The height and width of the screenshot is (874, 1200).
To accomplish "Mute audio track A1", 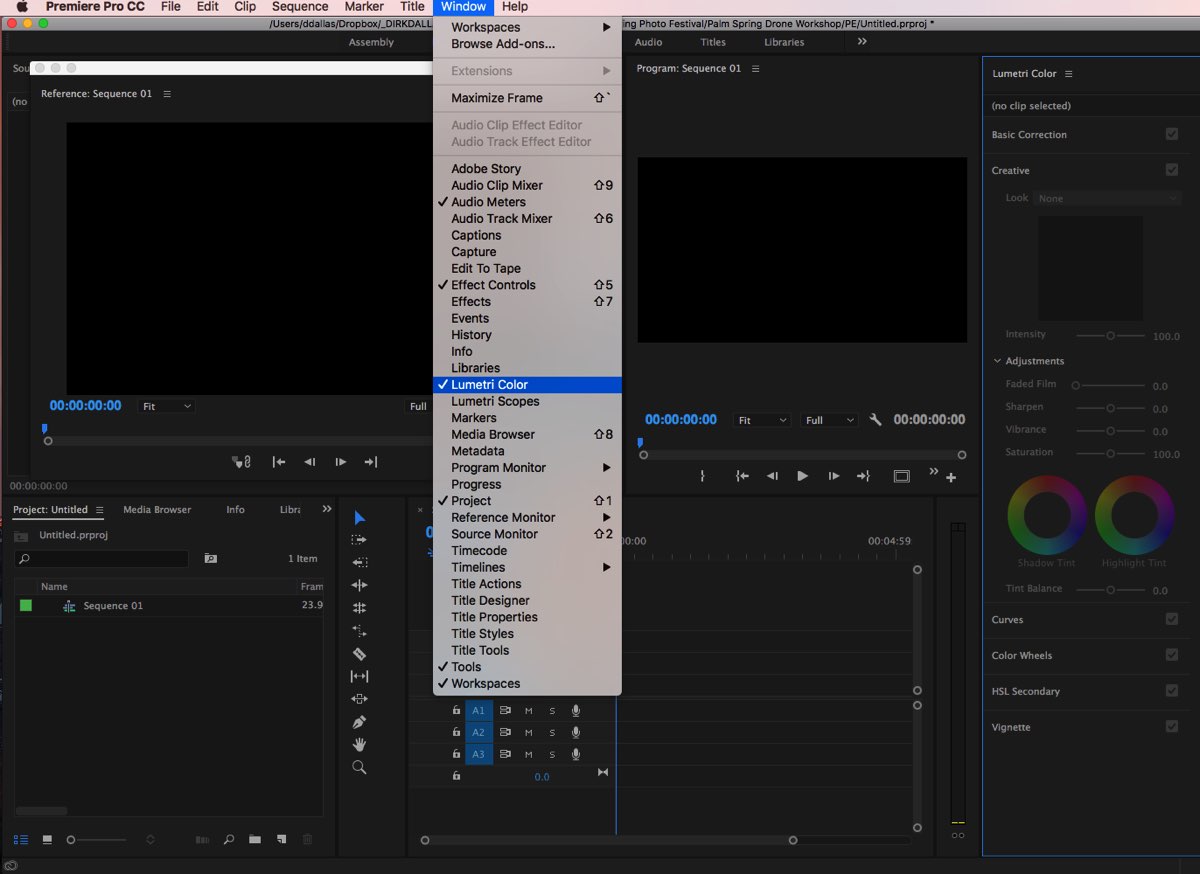I will tap(529, 711).
